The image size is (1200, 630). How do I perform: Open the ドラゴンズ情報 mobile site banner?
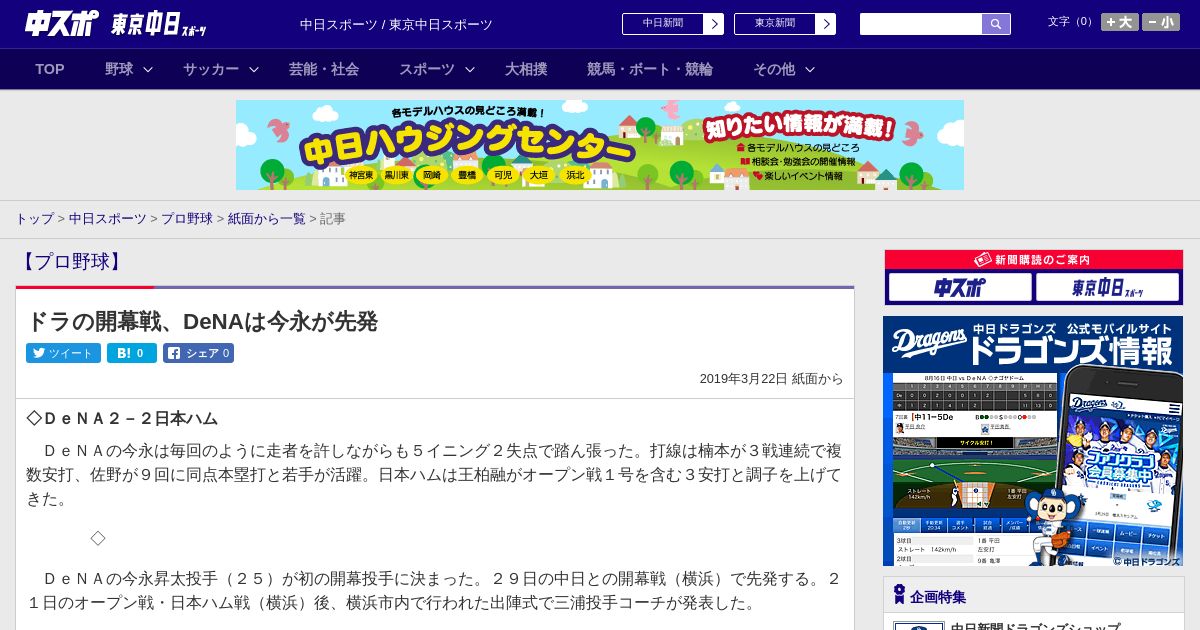tap(1033, 441)
